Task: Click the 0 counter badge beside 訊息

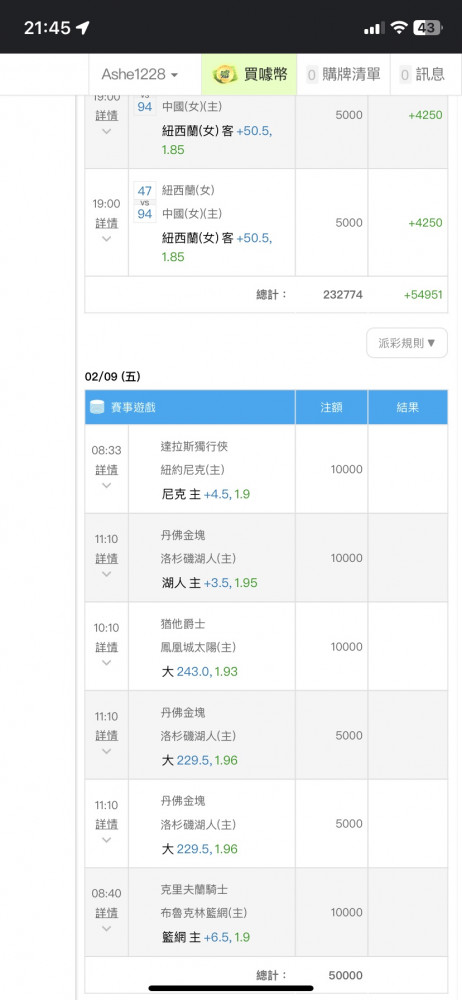Action: (x=405, y=75)
